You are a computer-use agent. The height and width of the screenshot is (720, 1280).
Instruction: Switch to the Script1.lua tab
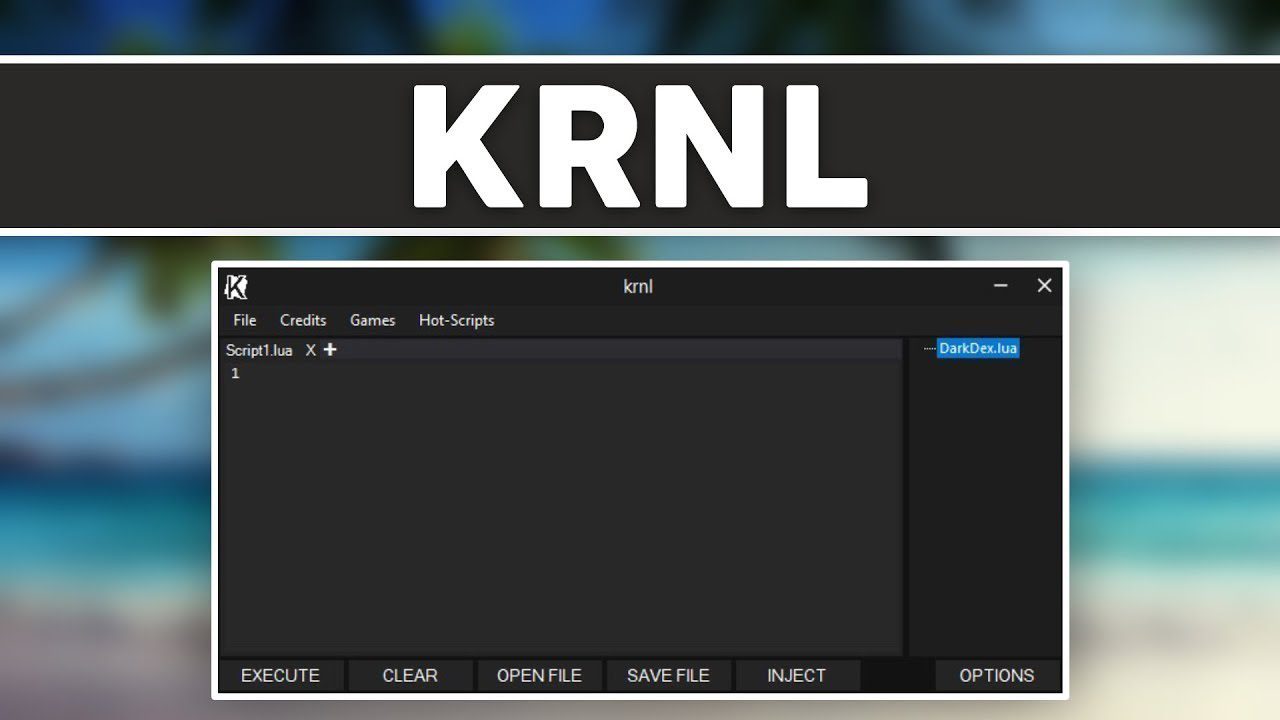tap(258, 350)
